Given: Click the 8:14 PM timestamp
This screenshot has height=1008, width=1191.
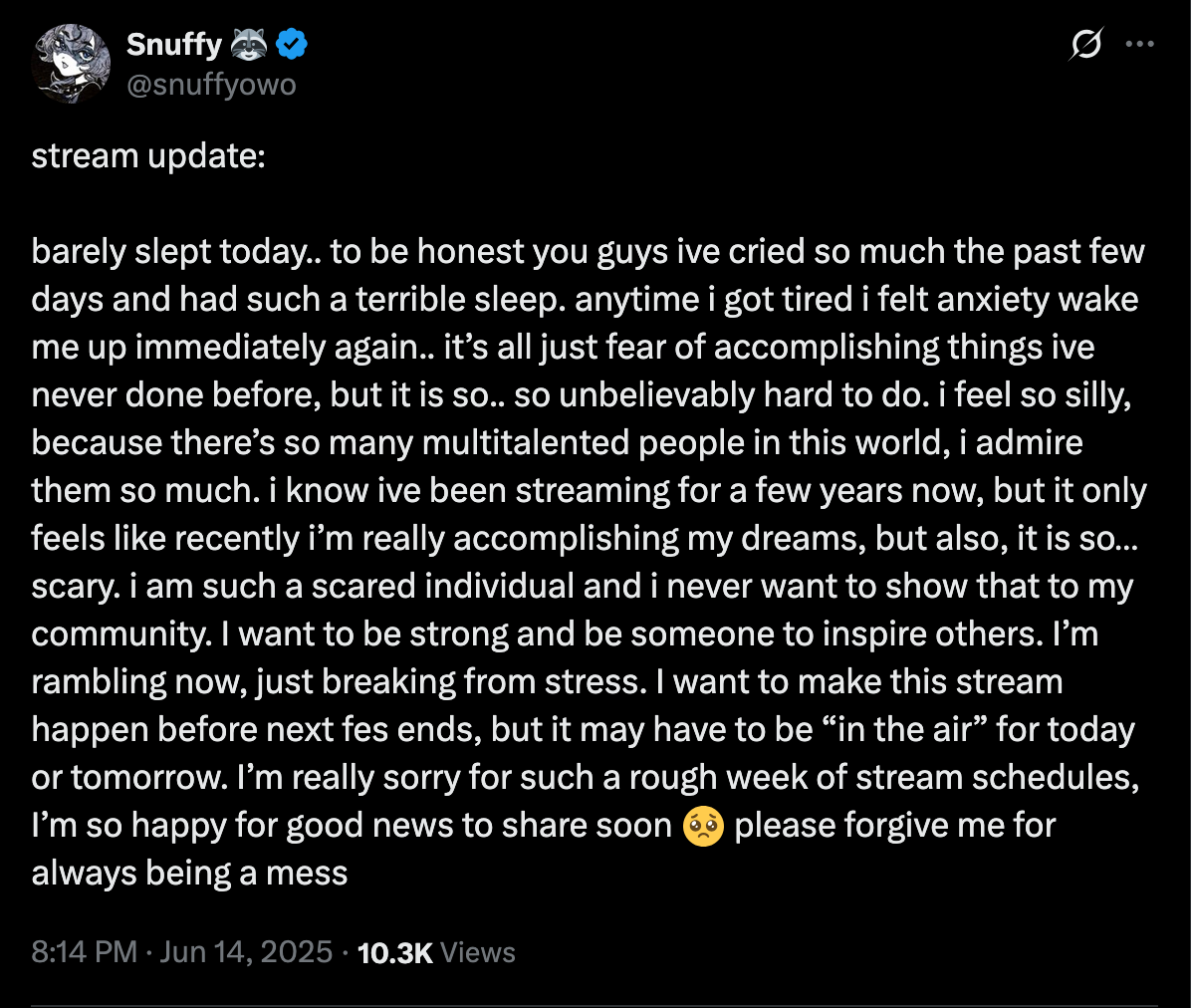Looking at the screenshot, I should click(x=85, y=952).
